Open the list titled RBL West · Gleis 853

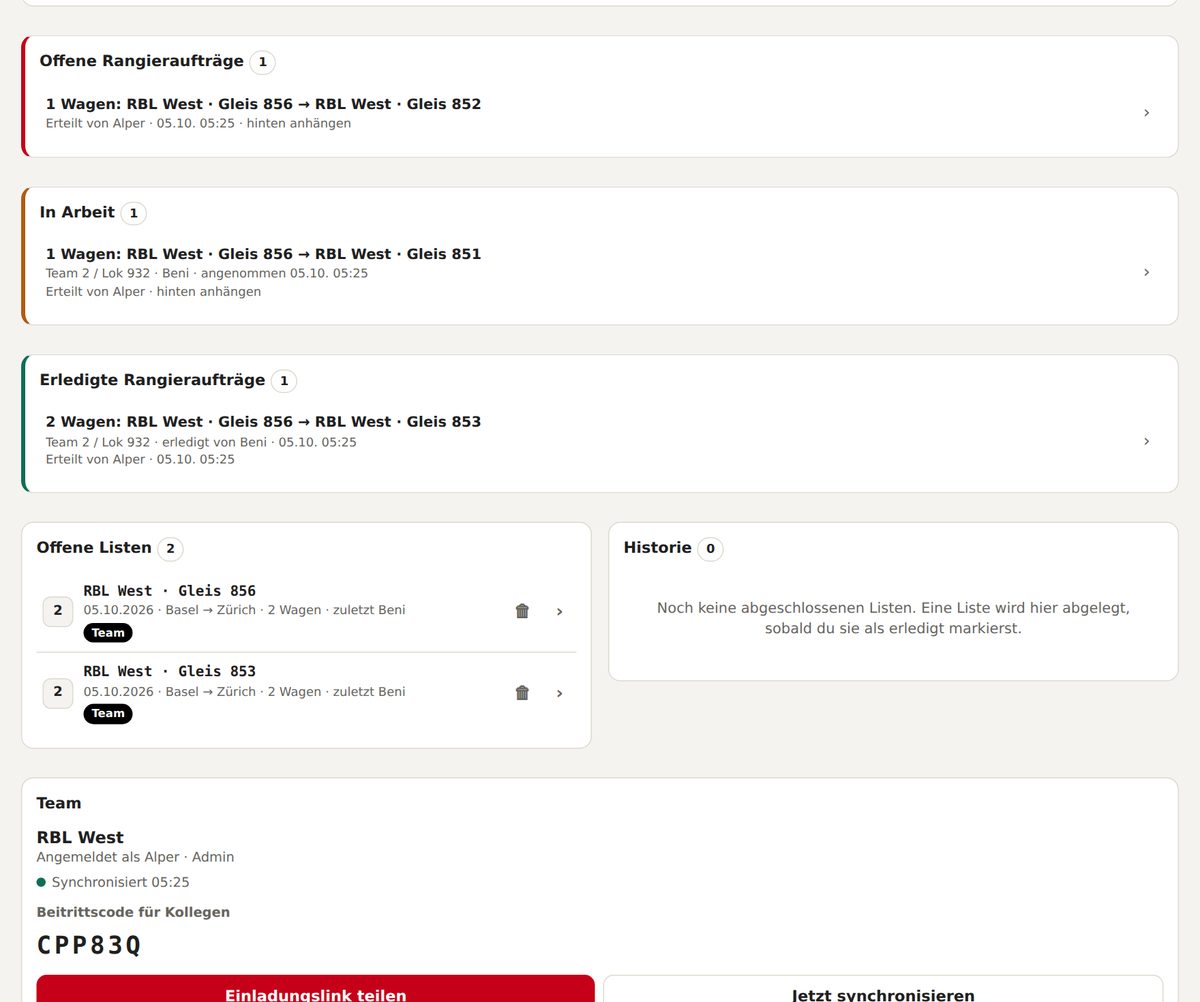click(x=306, y=692)
